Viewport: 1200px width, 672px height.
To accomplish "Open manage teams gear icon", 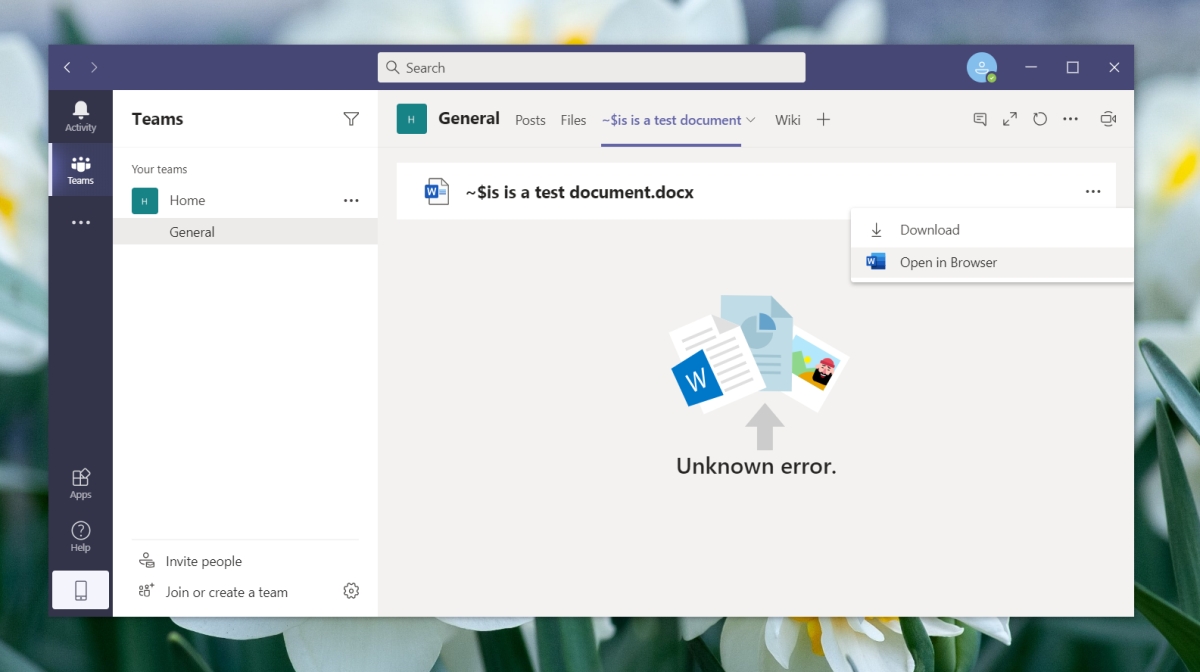I will [351, 591].
